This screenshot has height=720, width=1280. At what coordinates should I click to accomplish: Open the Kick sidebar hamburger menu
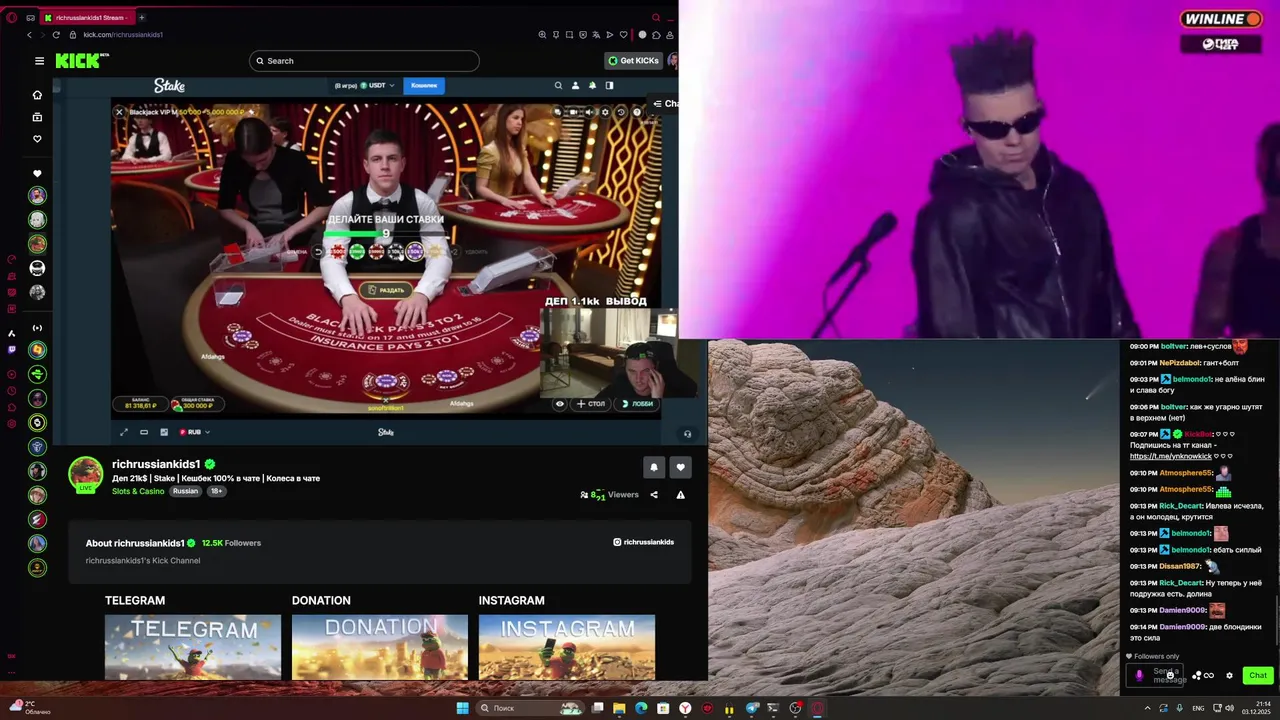(39, 61)
